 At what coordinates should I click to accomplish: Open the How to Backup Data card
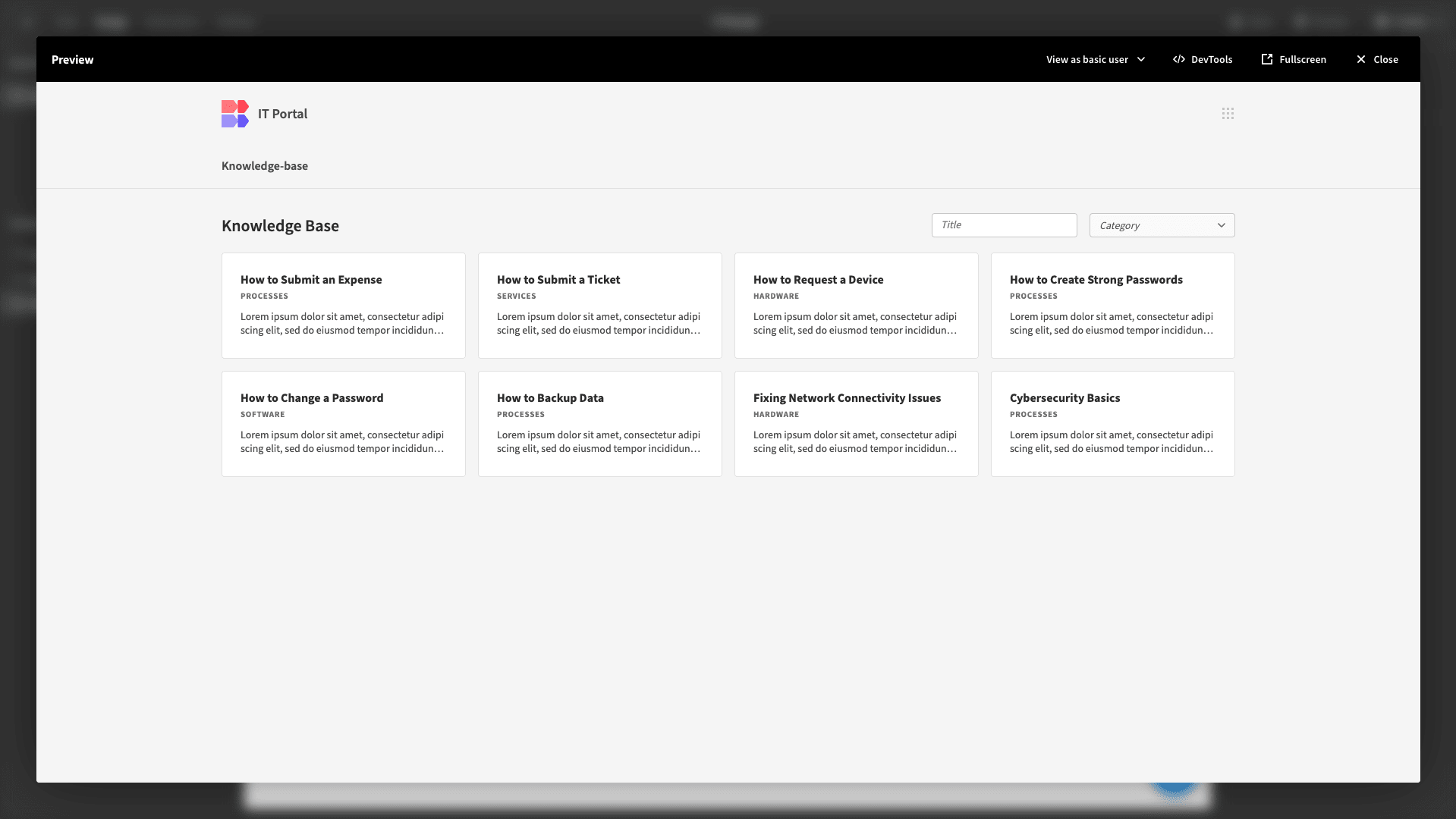pyautogui.click(x=600, y=424)
